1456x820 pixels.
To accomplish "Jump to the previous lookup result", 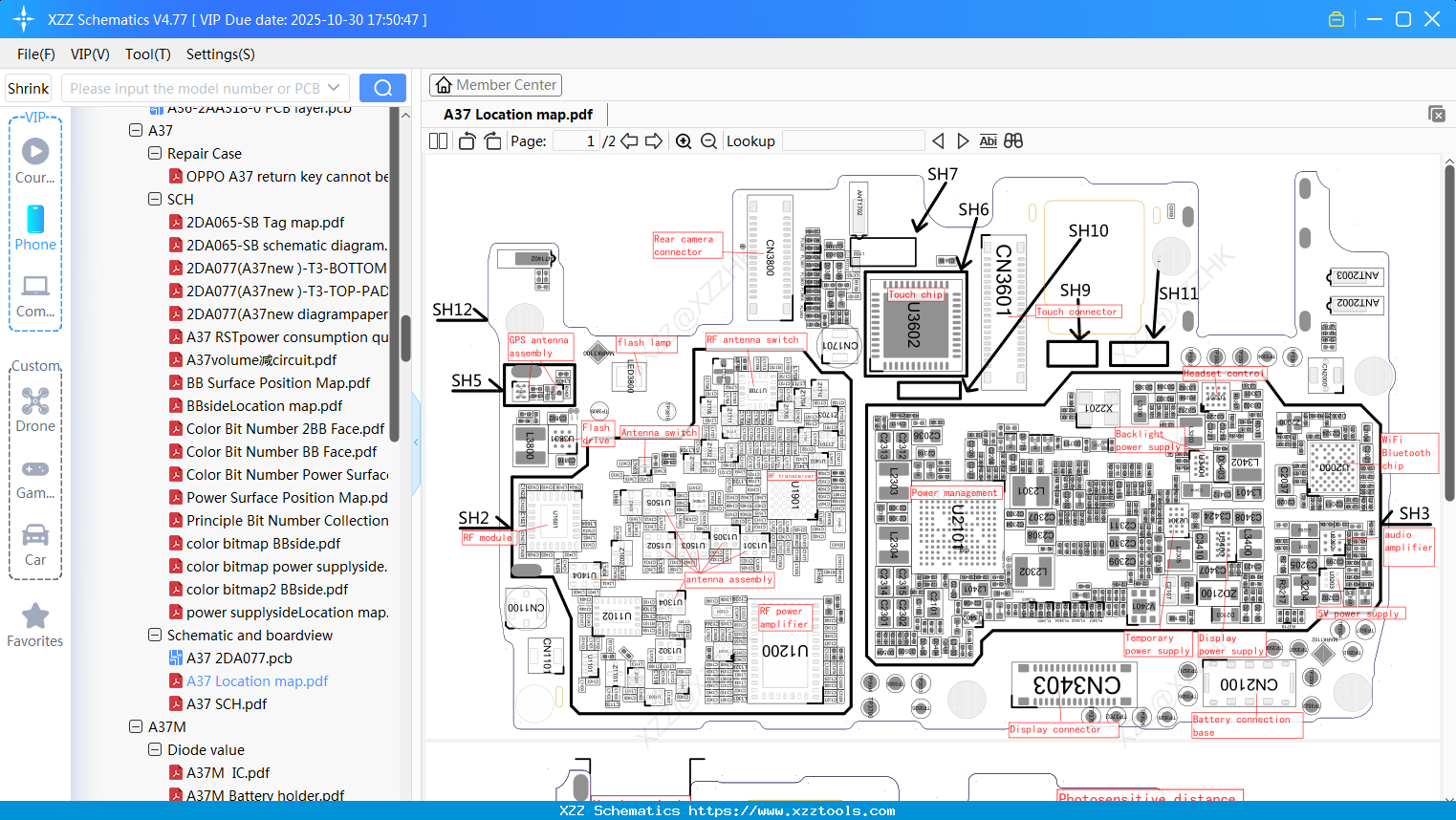I will pos(938,141).
